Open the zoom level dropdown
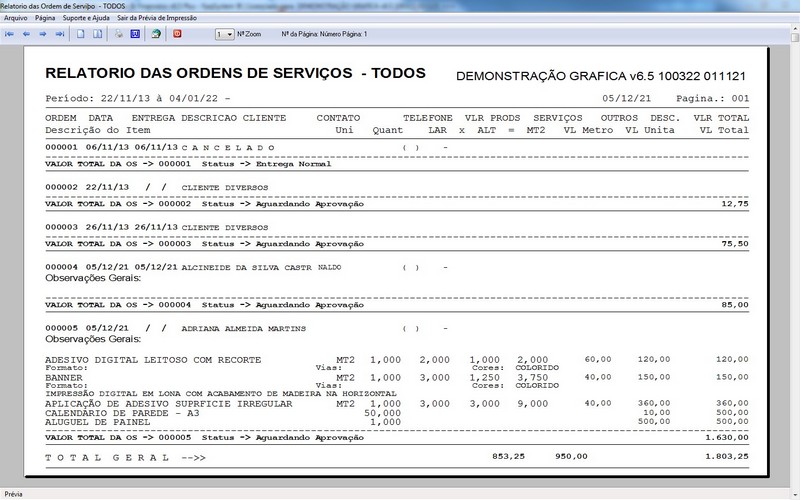Viewport: 800px width, 500px height. coord(224,34)
